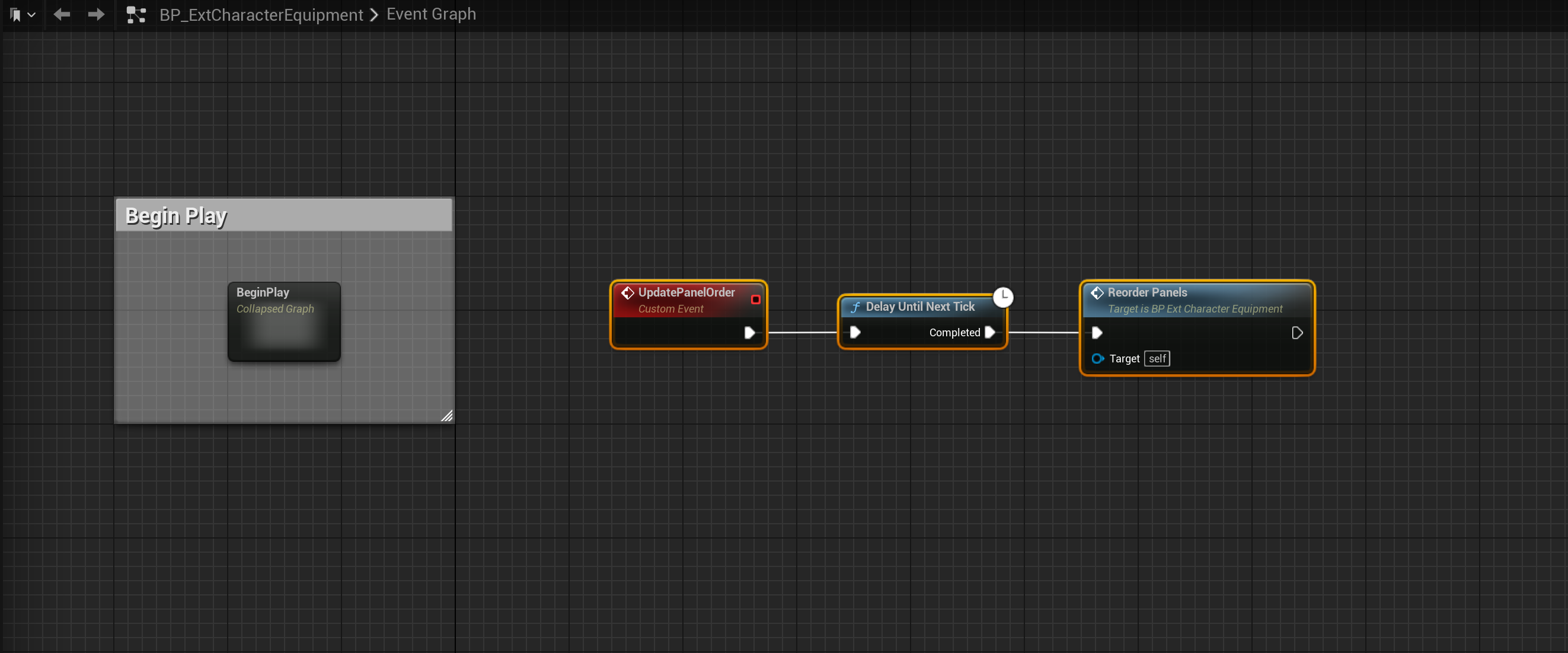
Task: Open the bookmarks dropdown in the top bar
Action: (x=23, y=15)
